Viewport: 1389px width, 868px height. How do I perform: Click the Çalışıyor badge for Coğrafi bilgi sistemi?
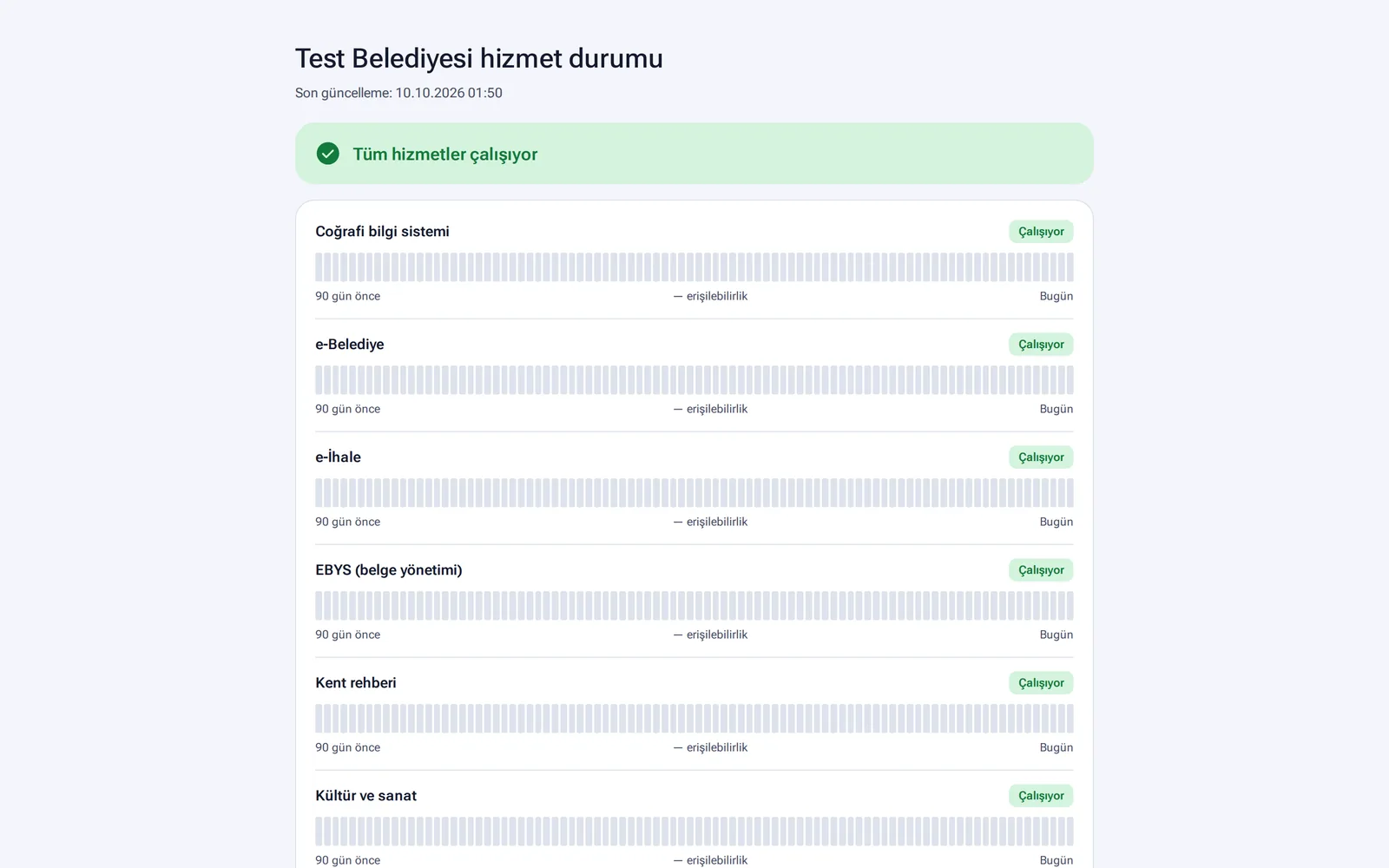coord(1041,232)
